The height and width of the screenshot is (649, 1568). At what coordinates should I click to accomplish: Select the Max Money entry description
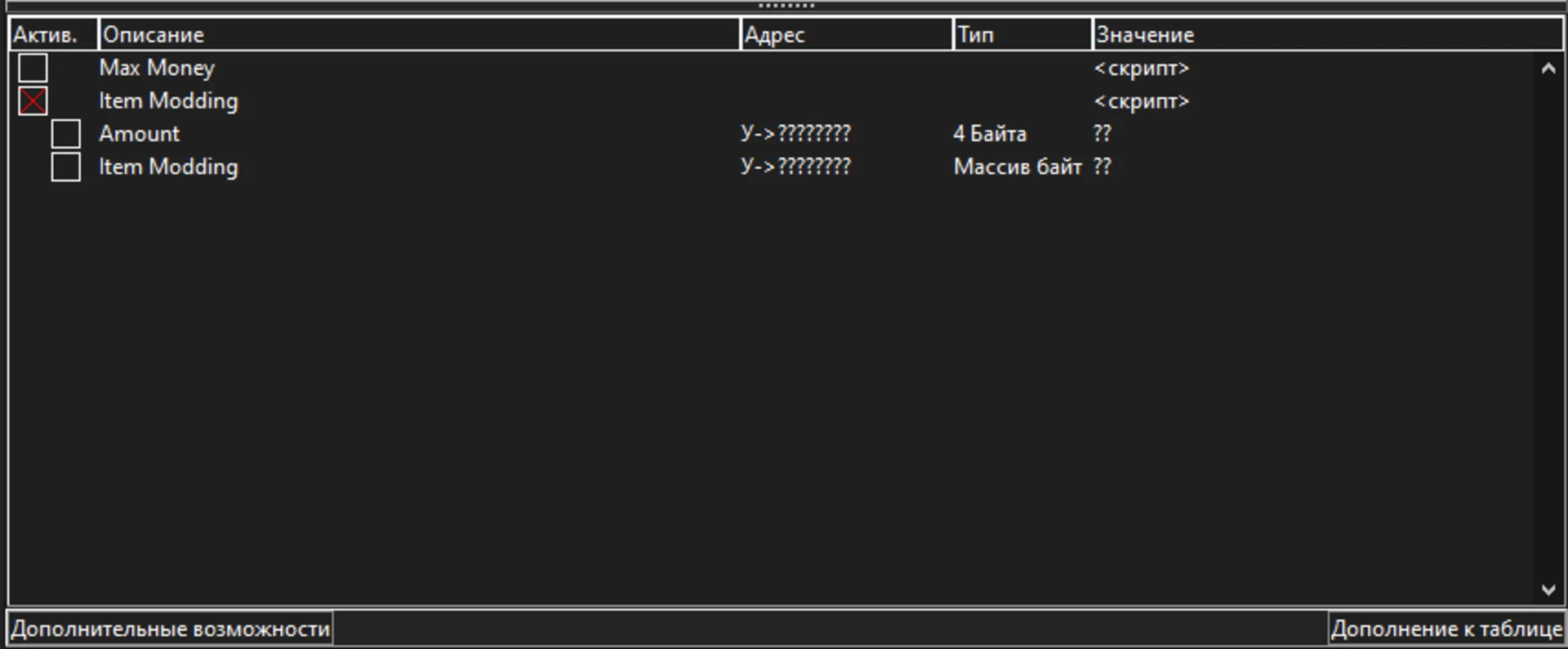pos(157,68)
